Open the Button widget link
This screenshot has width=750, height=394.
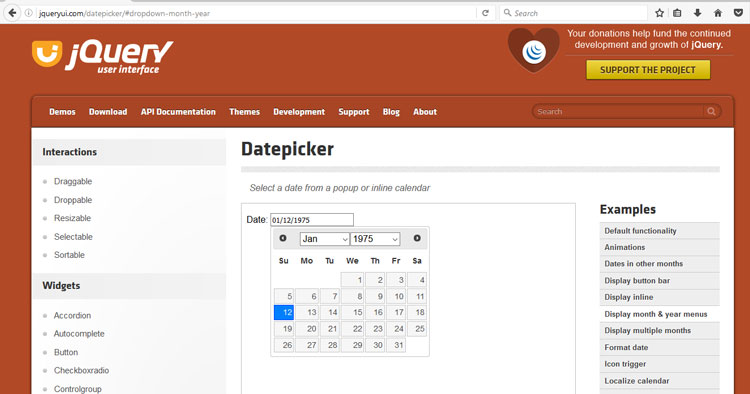66,352
